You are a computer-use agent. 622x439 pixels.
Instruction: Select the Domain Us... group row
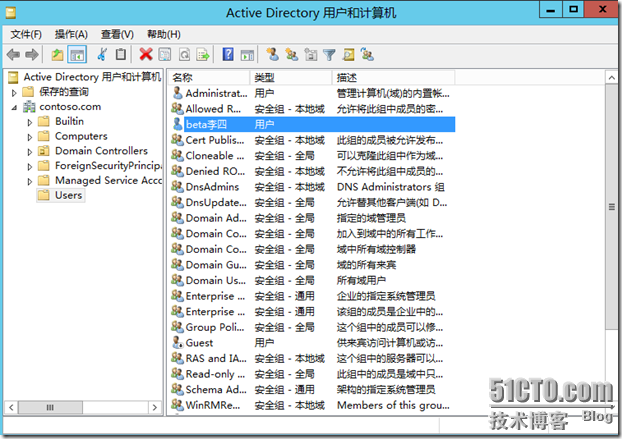[x=313, y=280]
